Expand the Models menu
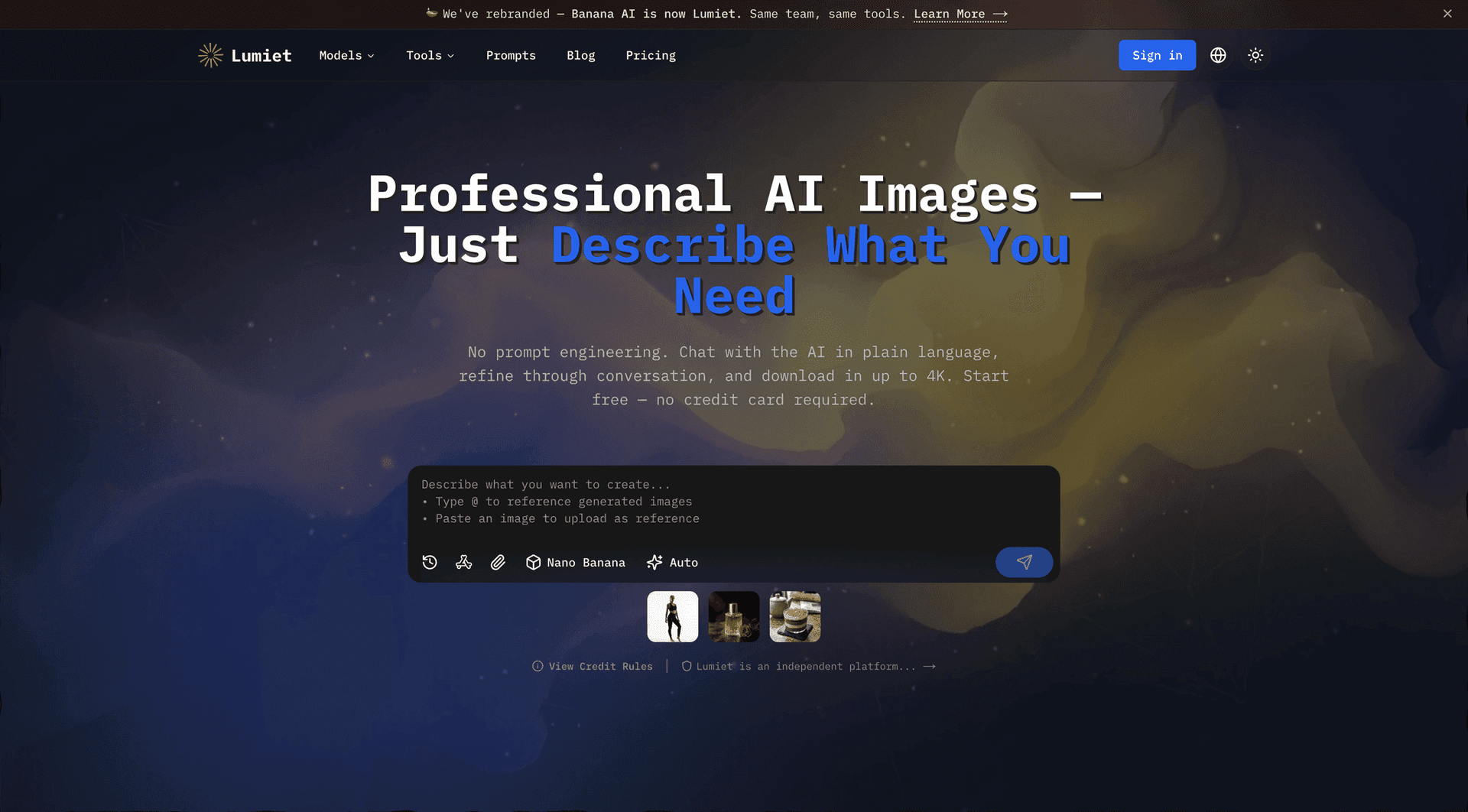Viewport: 1468px width, 812px height. pyautogui.click(x=346, y=55)
